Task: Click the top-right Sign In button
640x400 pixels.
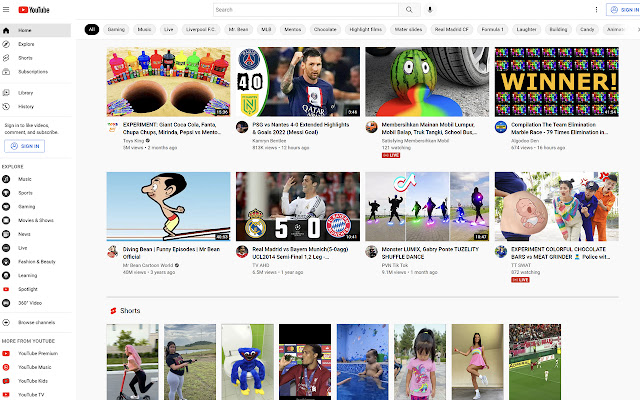Action: click(x=624, y=10)
